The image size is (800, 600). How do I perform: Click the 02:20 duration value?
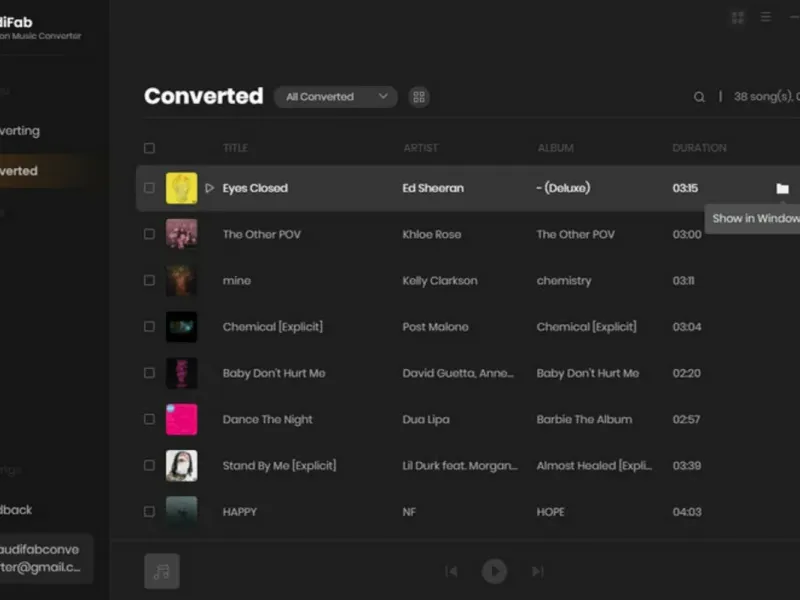point(687,373)
